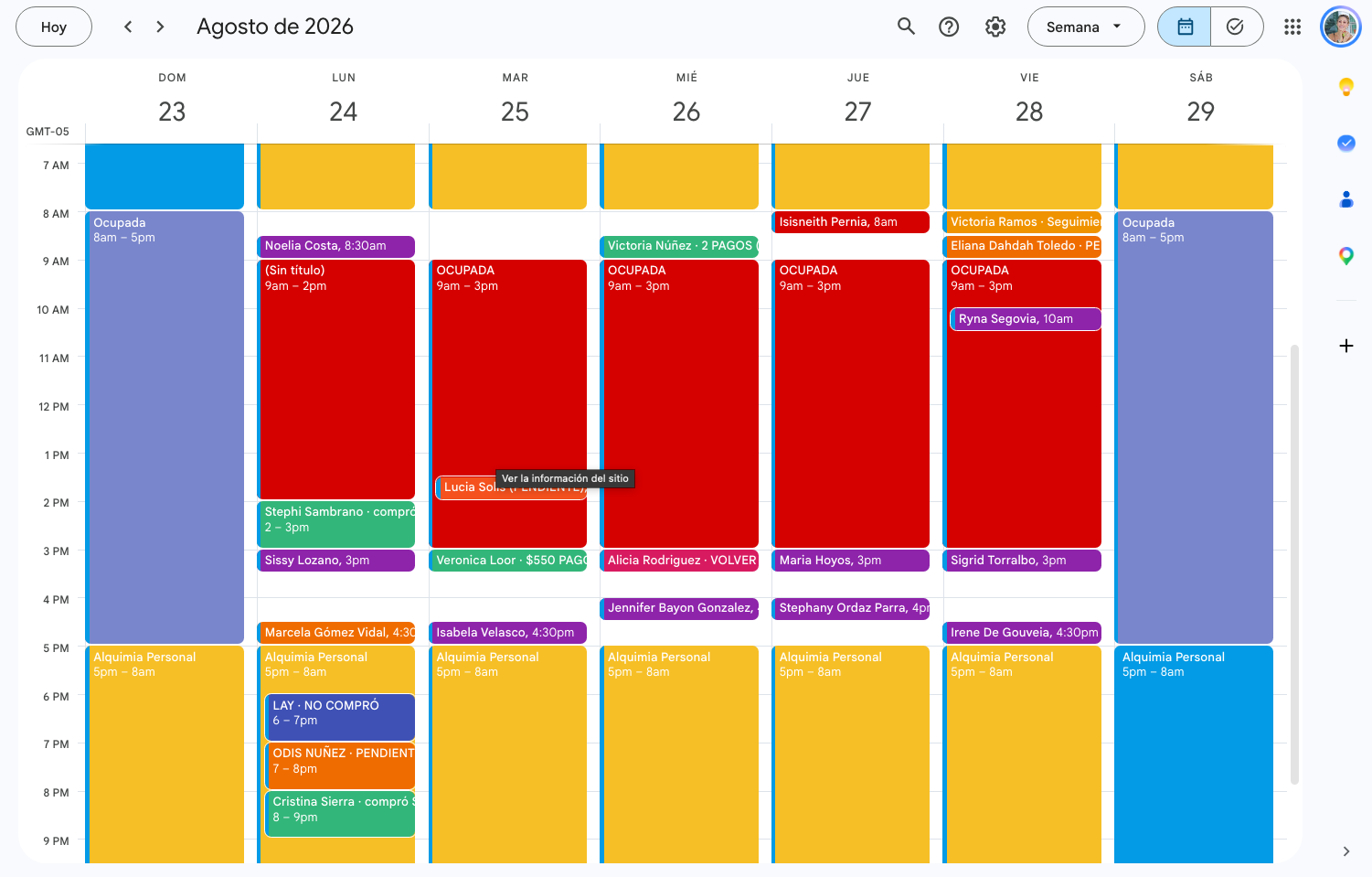
Task: Open Google Tasks in side panel
Action: tap(1345, 143)
